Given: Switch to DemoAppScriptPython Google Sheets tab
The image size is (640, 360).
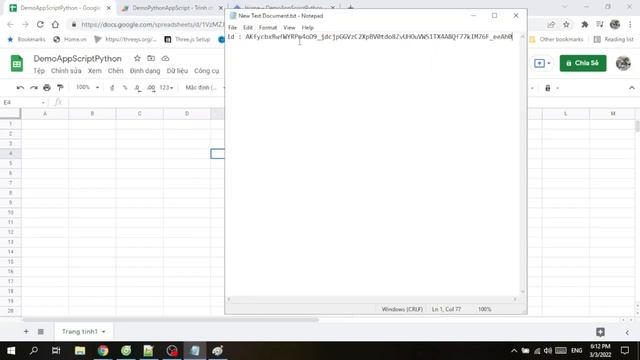Looking at the screenshot, I should click(x=60, y=8).
